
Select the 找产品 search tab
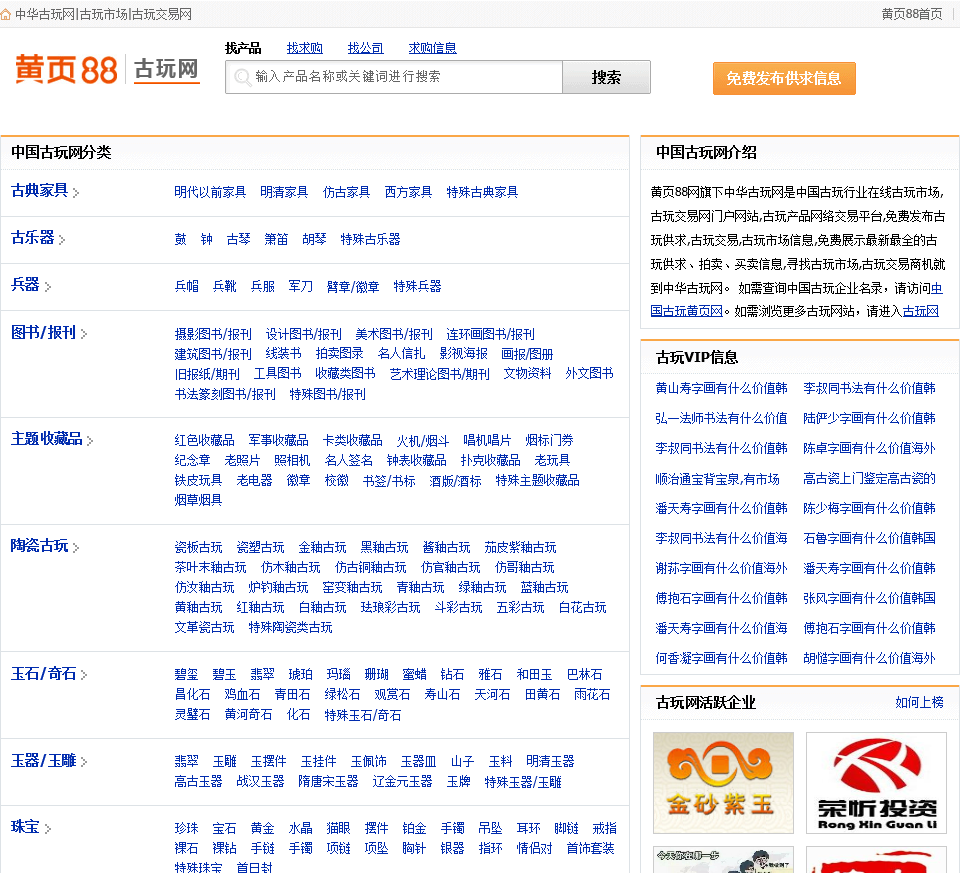click(242, 48)
